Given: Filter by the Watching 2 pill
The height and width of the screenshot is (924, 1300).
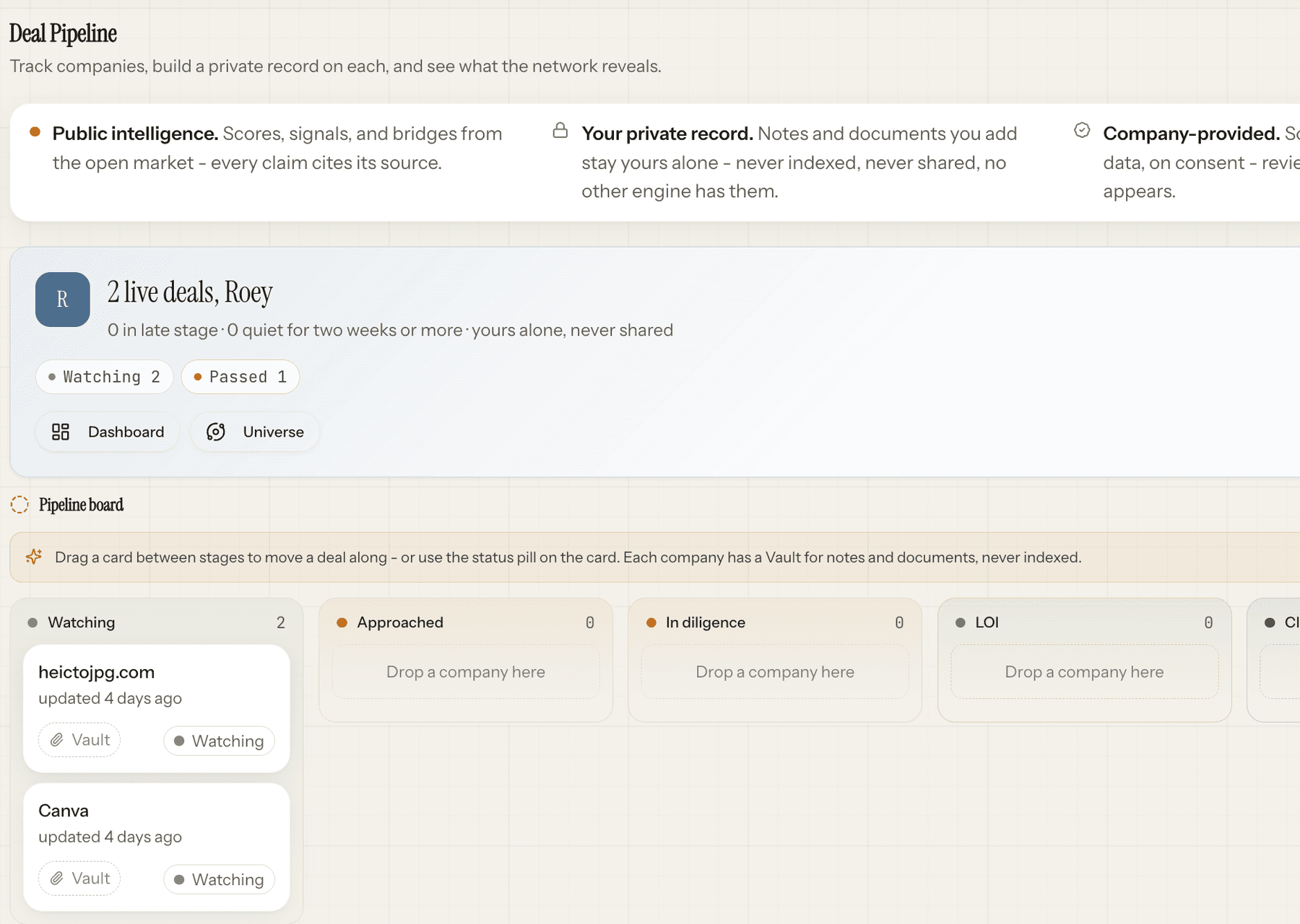Looking at the screenshot, I should point(105,377).
